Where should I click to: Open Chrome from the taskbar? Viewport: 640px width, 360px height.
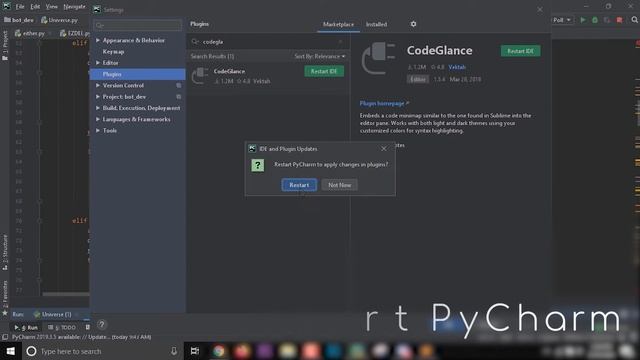click(x=218, y=351)
